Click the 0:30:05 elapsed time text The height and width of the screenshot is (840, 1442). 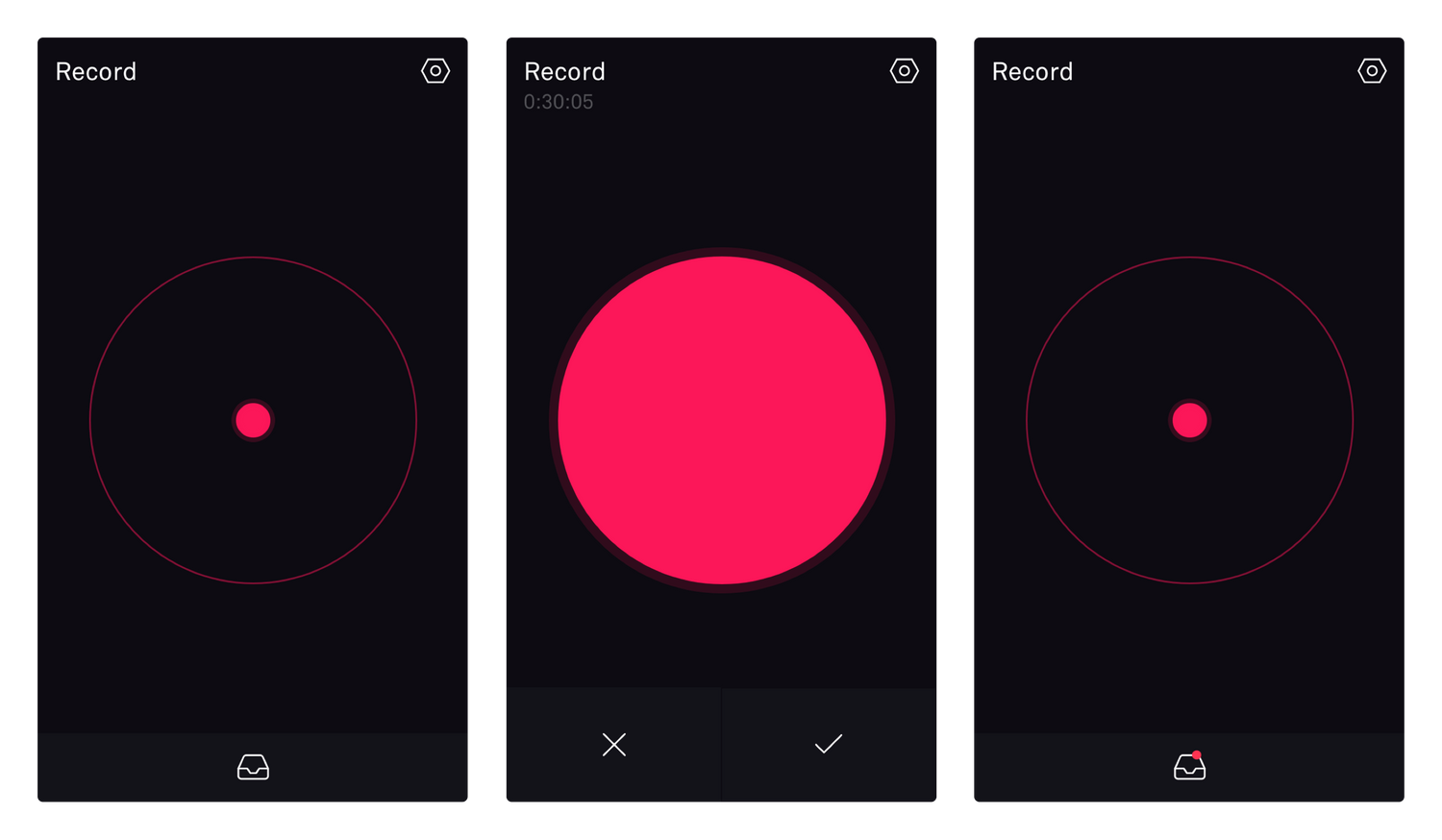(559, 102)
